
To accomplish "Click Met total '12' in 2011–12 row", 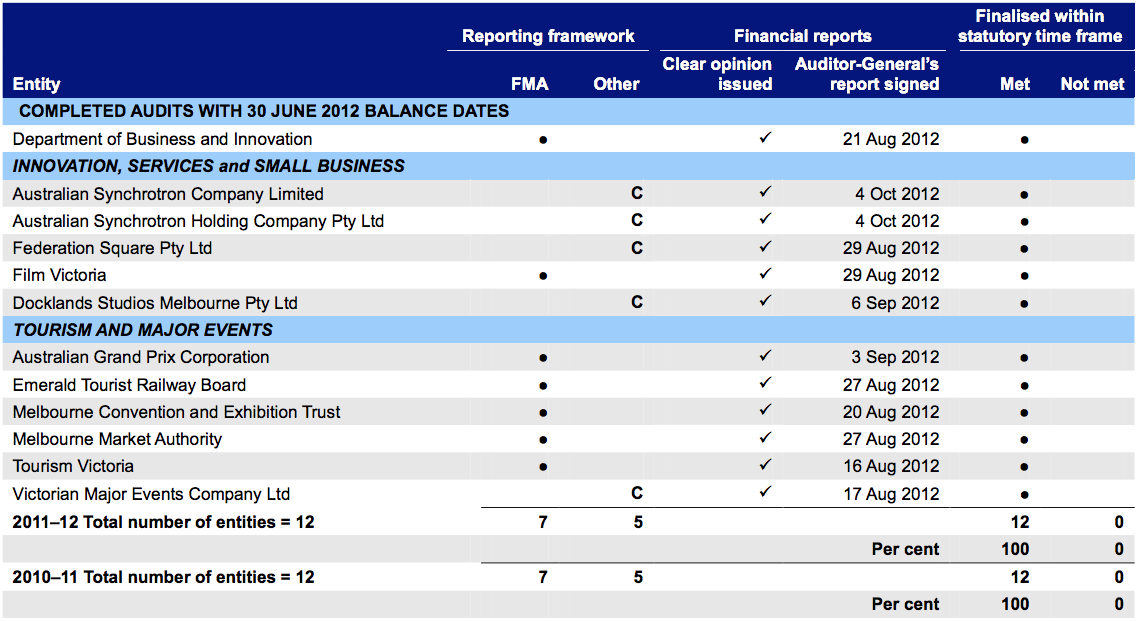I will click(1020, 523).
